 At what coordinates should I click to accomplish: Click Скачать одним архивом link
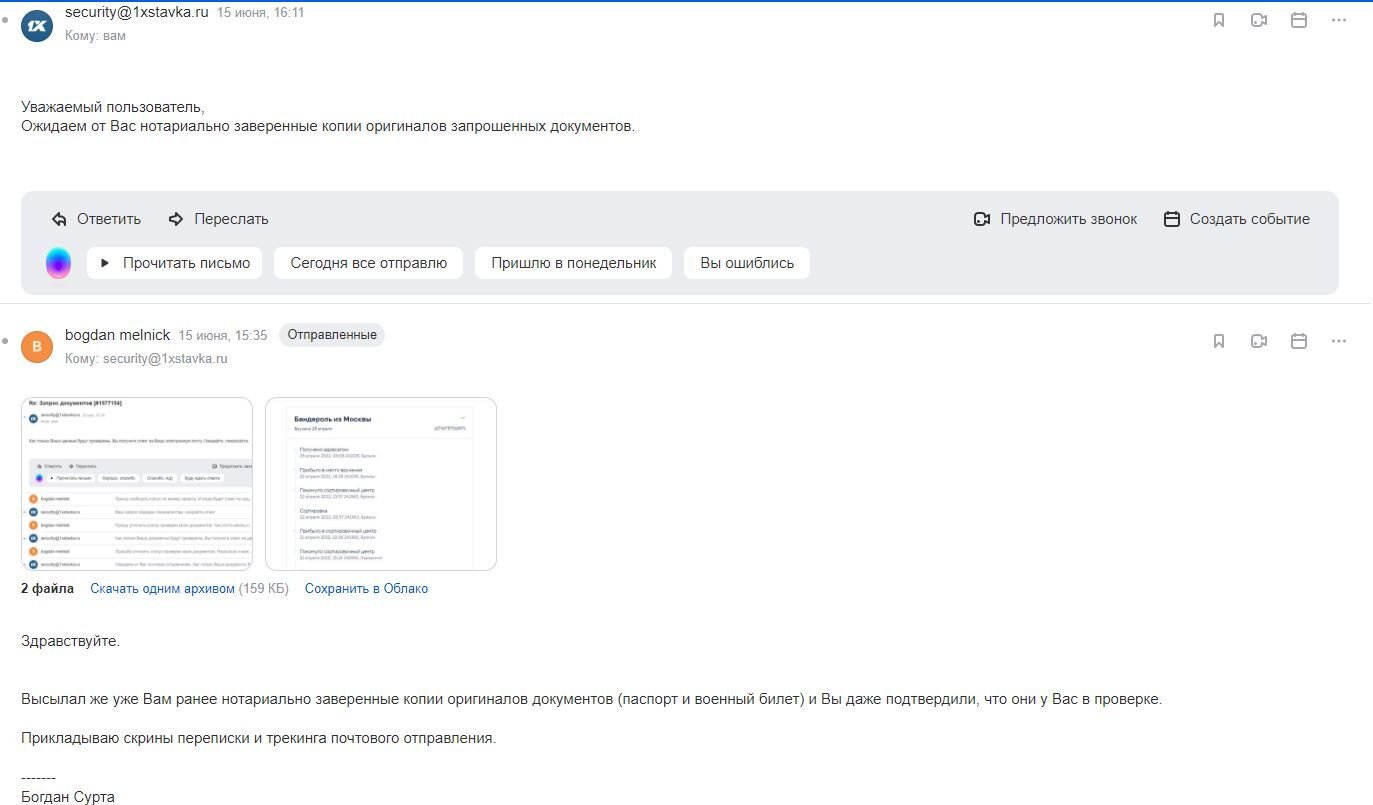pyautogui.click(x=162, y=588)
